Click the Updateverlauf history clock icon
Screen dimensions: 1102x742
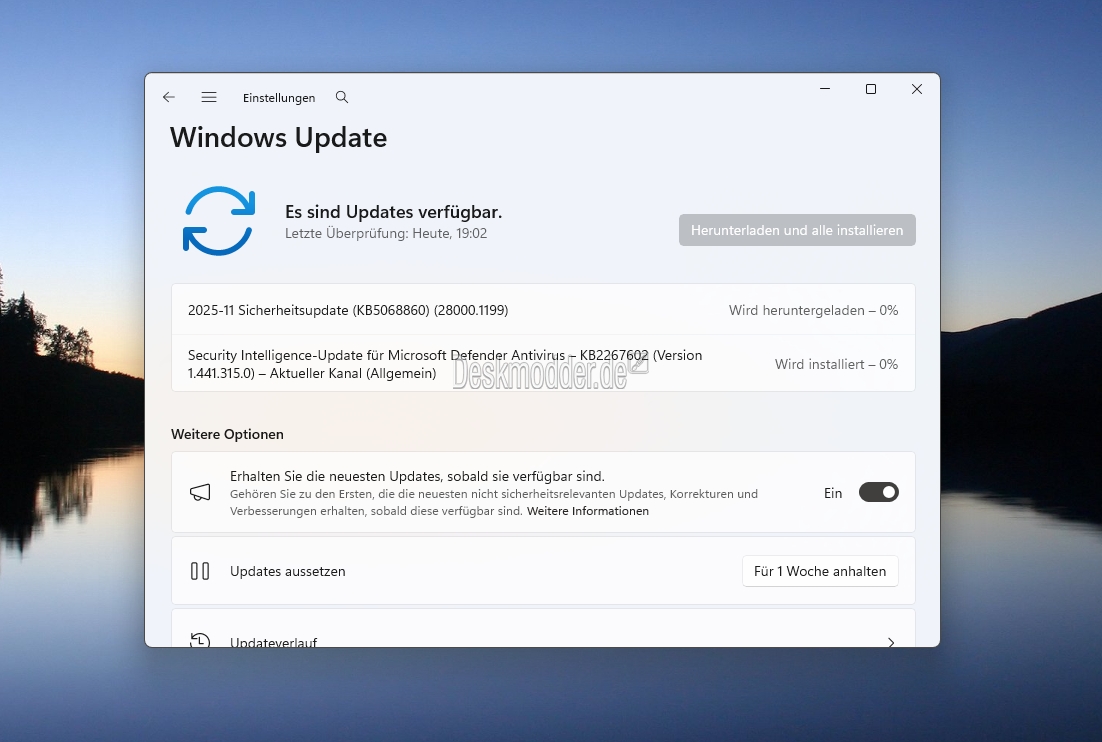tap(200, 640)
